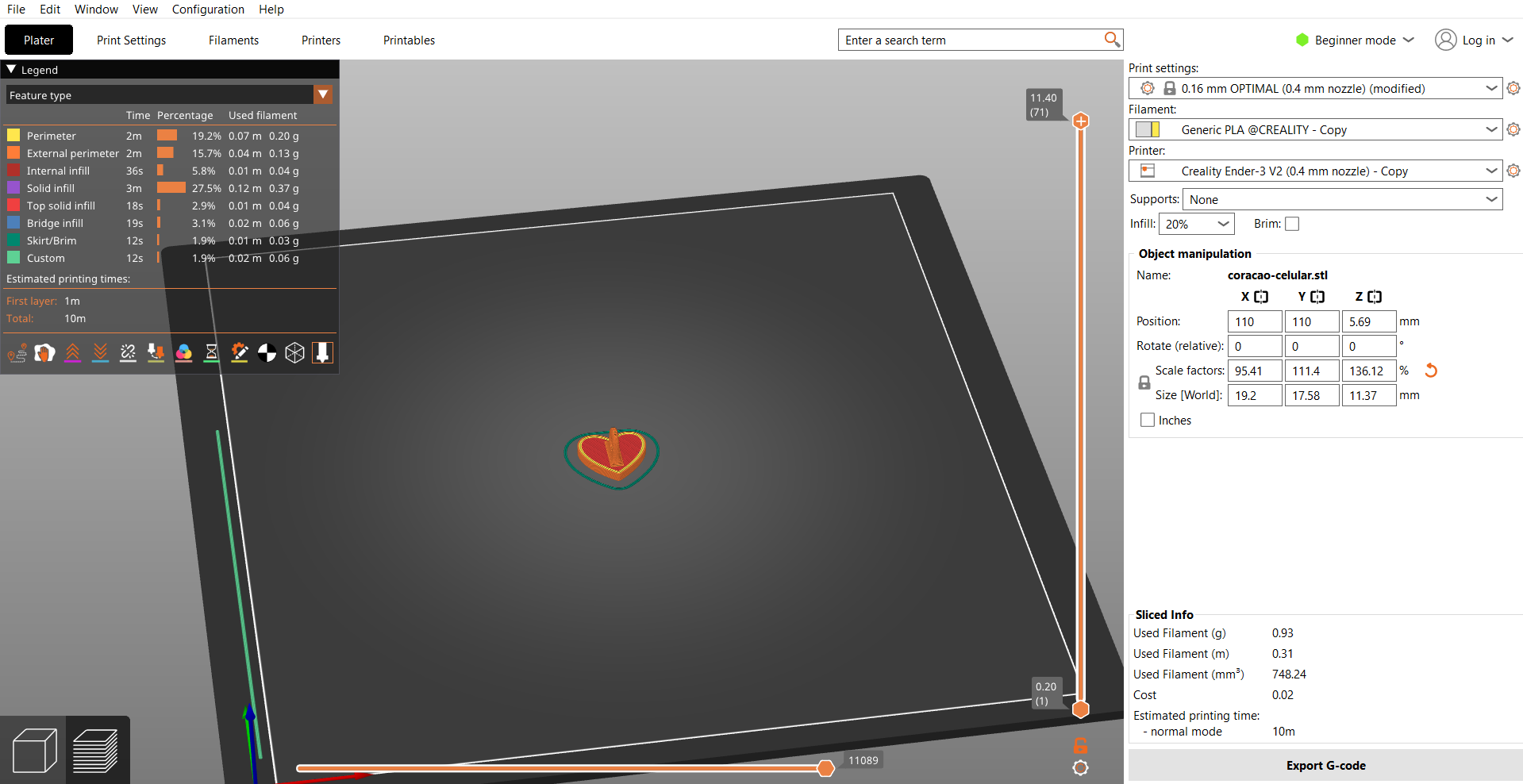
Task: Switch to 3D editor view cube icon
Action: point(34,751)
